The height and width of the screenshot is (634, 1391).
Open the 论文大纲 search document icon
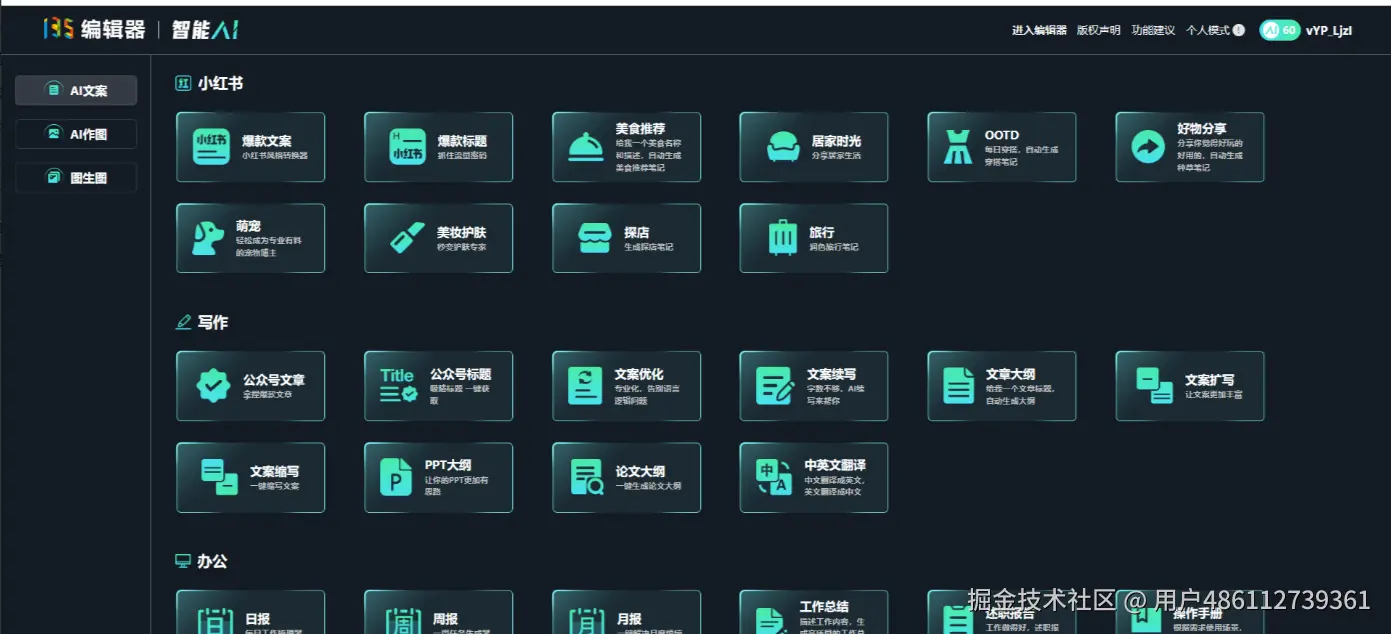587,478
